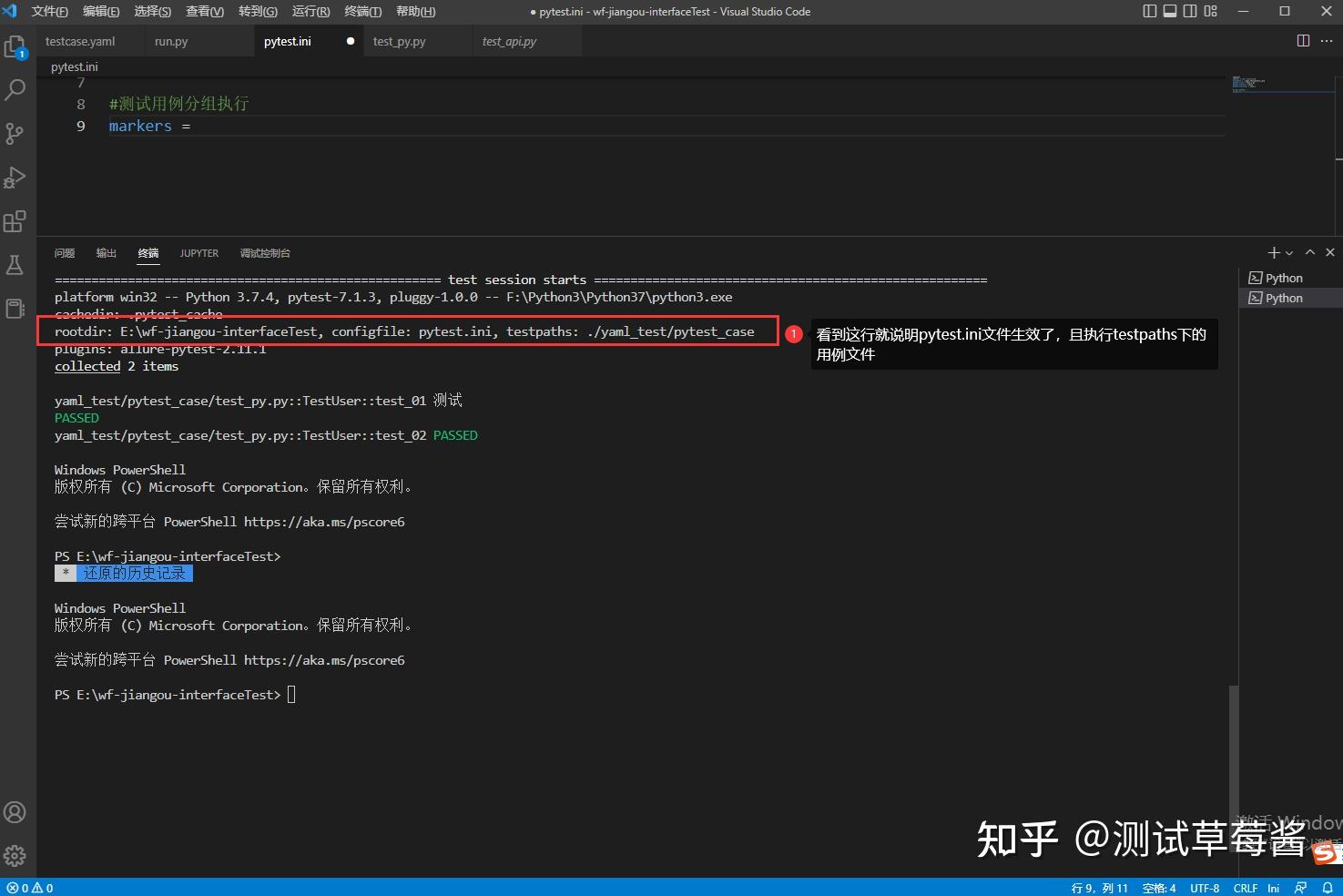The height and width of the screenshot is (896, 1343).
Task: Maximize the panel with the up chevron
Action: pos(1310,252)
